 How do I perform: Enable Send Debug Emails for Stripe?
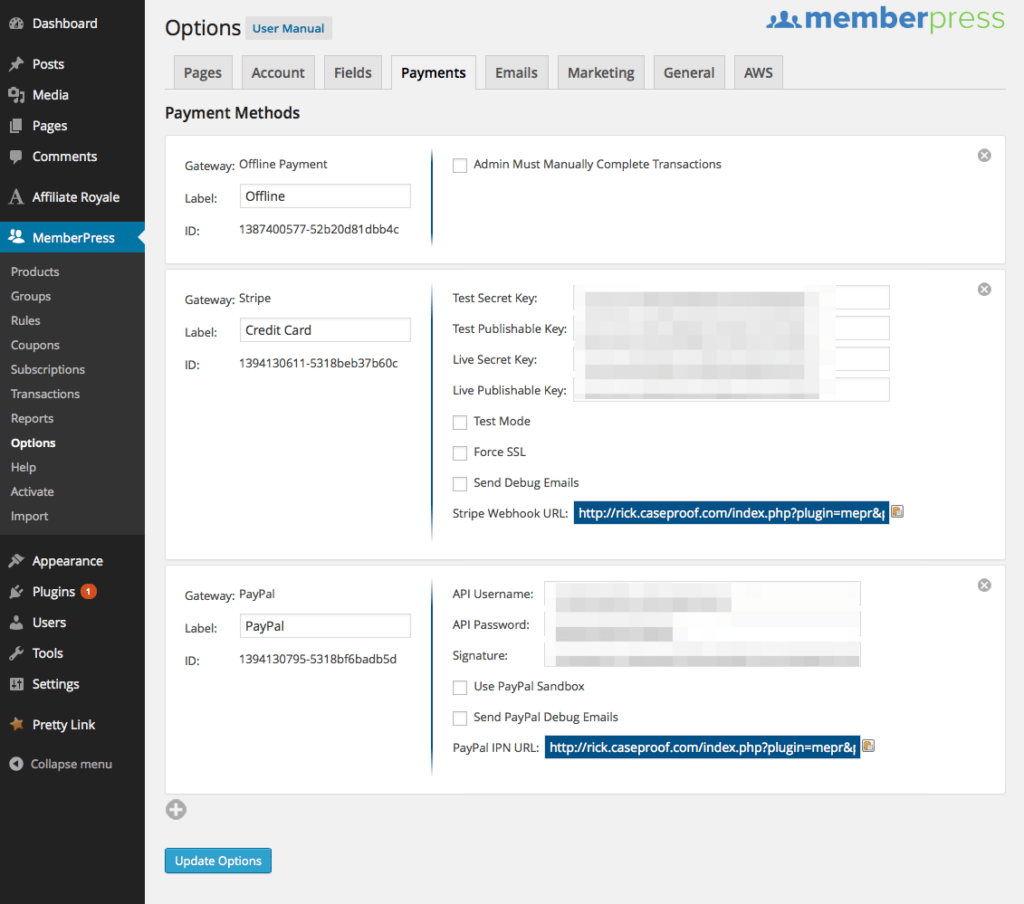coord(460,483)
